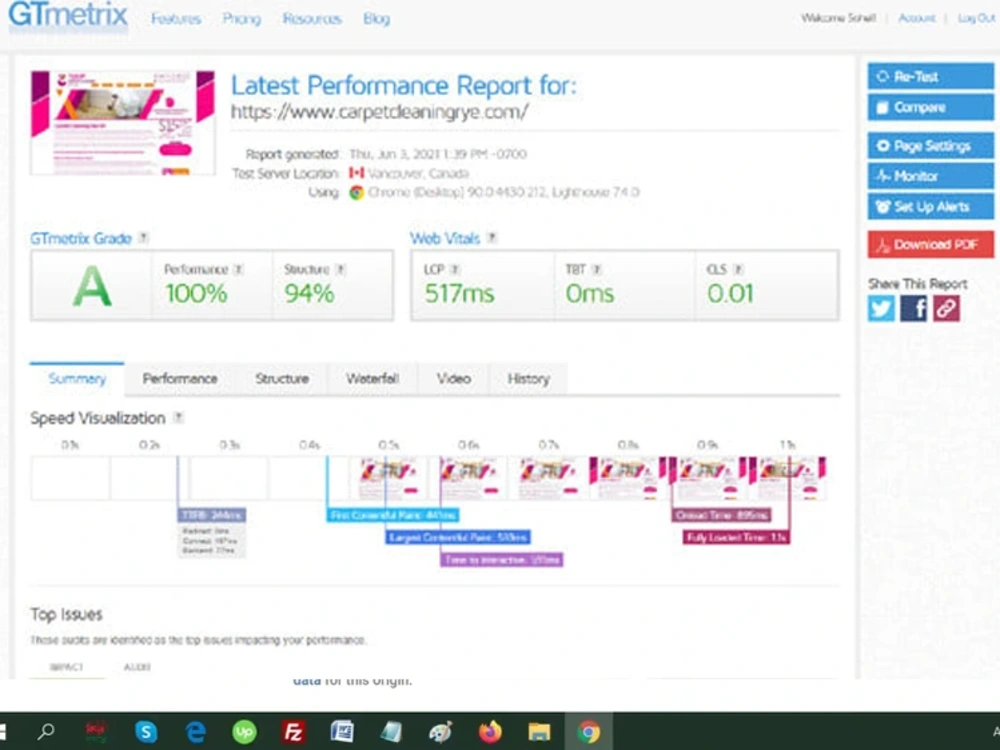
Task: Click the 517ms LCP value
Action: [x=459, y=294]
